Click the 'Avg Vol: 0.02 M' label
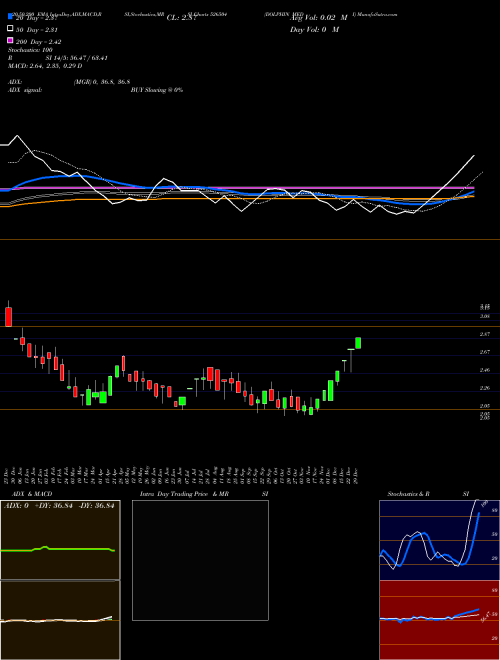 click(319, 18)
